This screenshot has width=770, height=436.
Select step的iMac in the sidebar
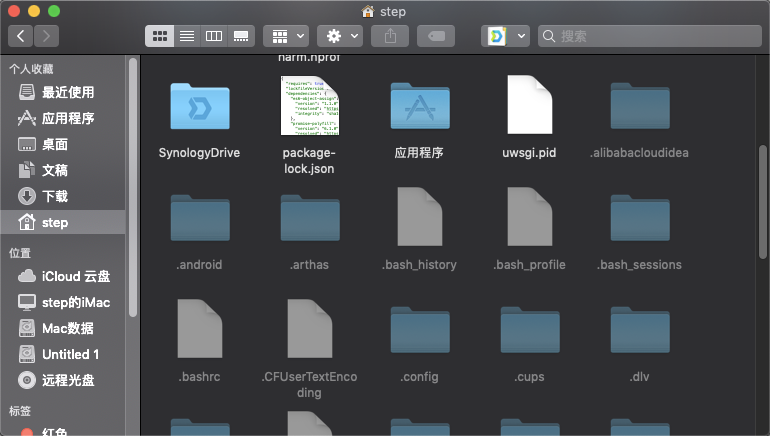click(x=63, y=302)
